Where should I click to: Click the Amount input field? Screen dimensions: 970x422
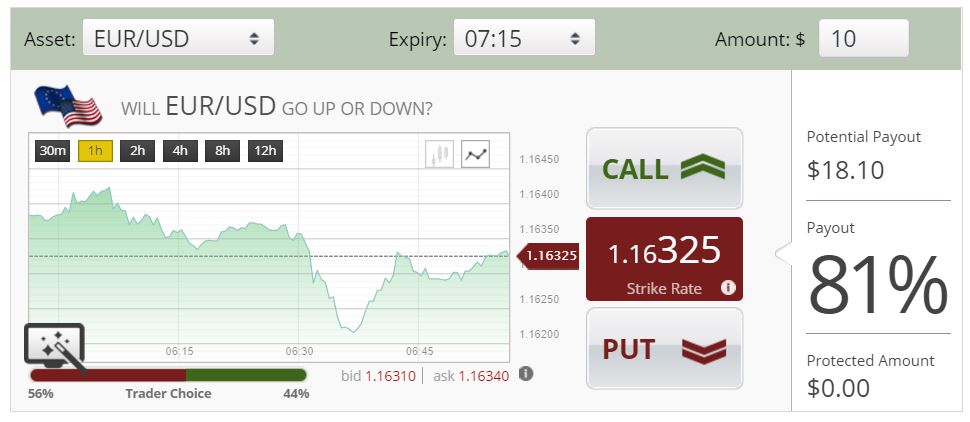[x=864, y=39]
